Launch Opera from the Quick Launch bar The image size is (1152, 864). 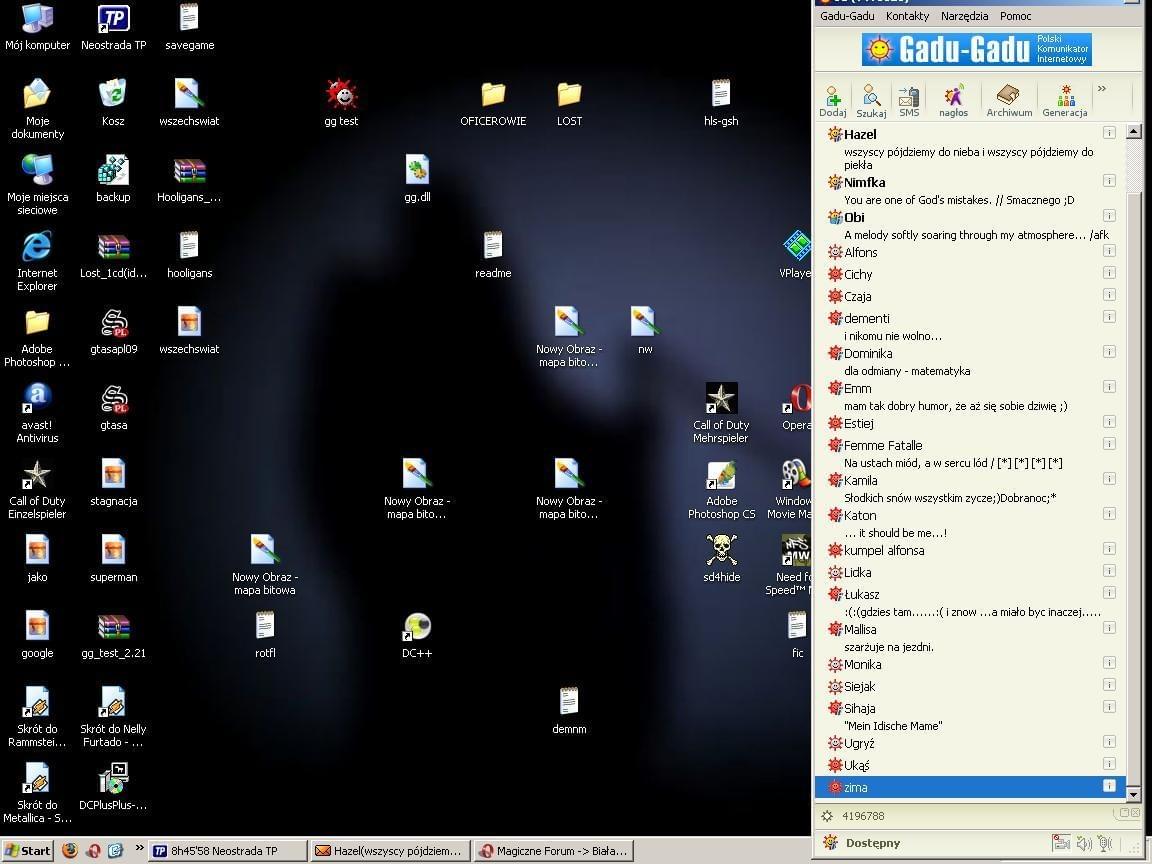[93, 851]
